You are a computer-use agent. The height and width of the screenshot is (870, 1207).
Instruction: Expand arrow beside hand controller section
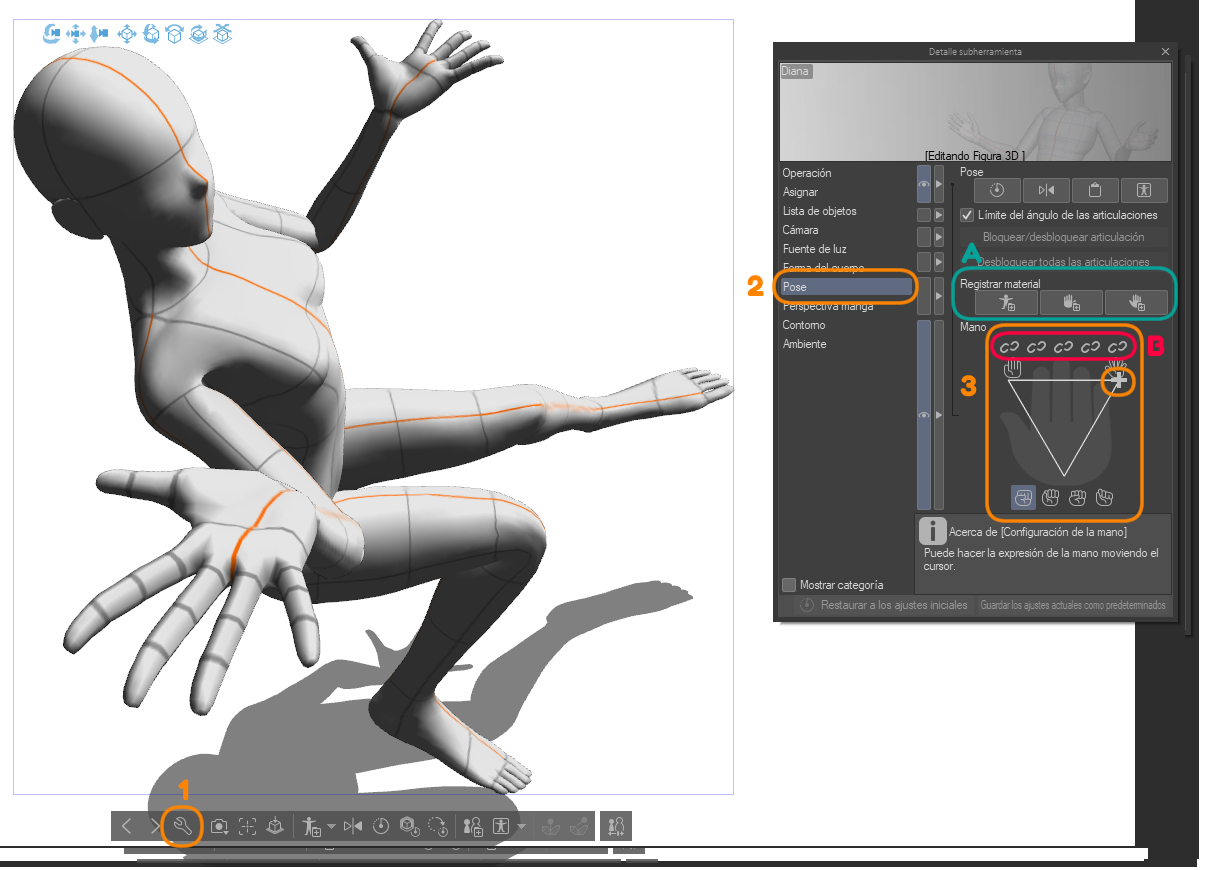point(939,414)
